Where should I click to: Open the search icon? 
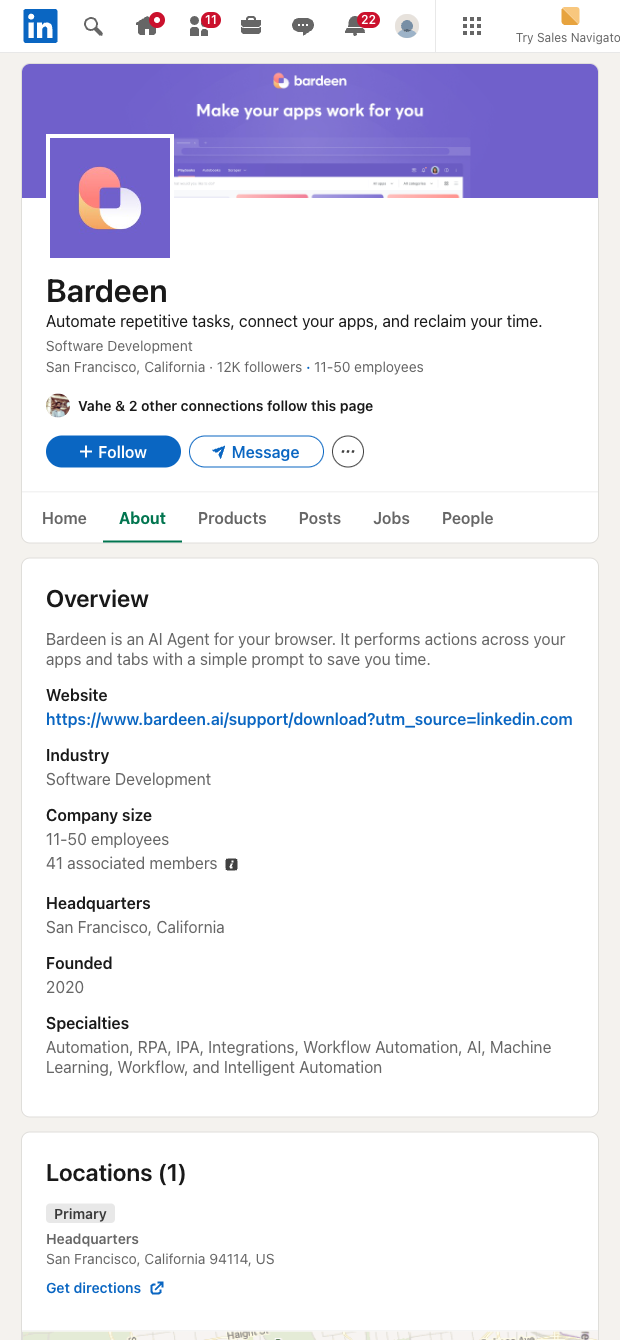pos(93,26)
